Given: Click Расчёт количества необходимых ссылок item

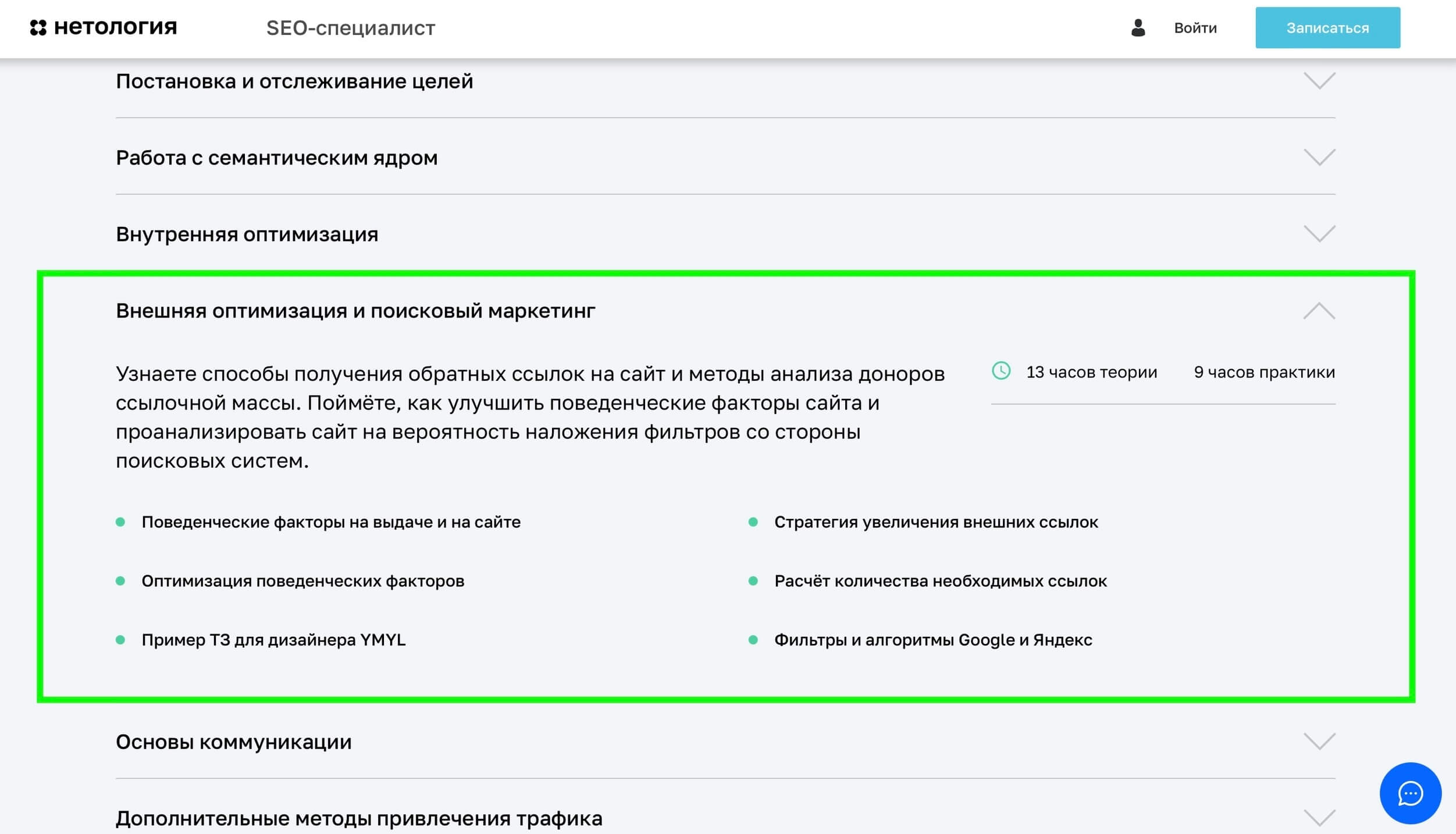Looking at the screenshot, I should tap(941, 581).
